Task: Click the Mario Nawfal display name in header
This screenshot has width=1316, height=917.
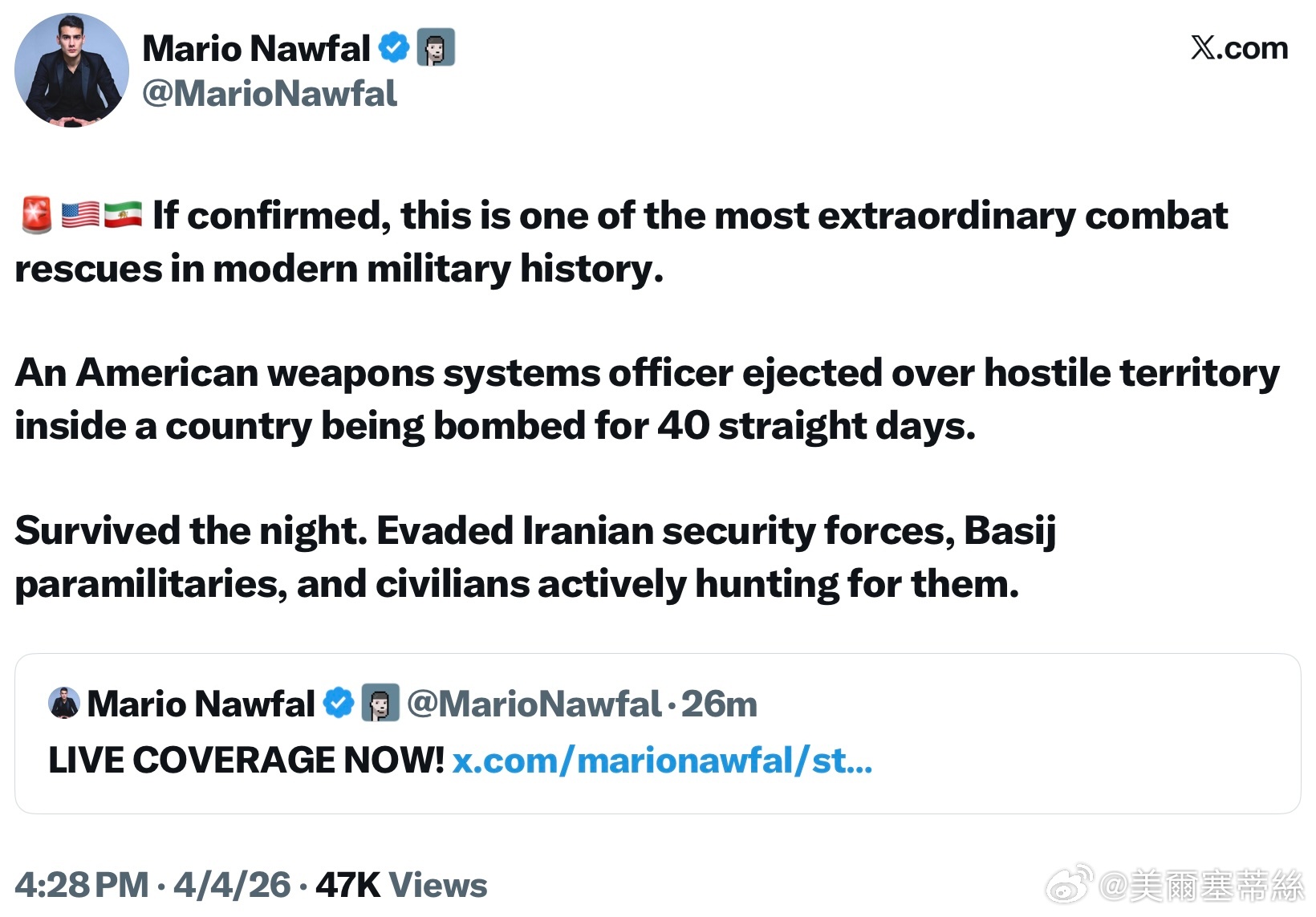Action: click(x=256, y=48)
